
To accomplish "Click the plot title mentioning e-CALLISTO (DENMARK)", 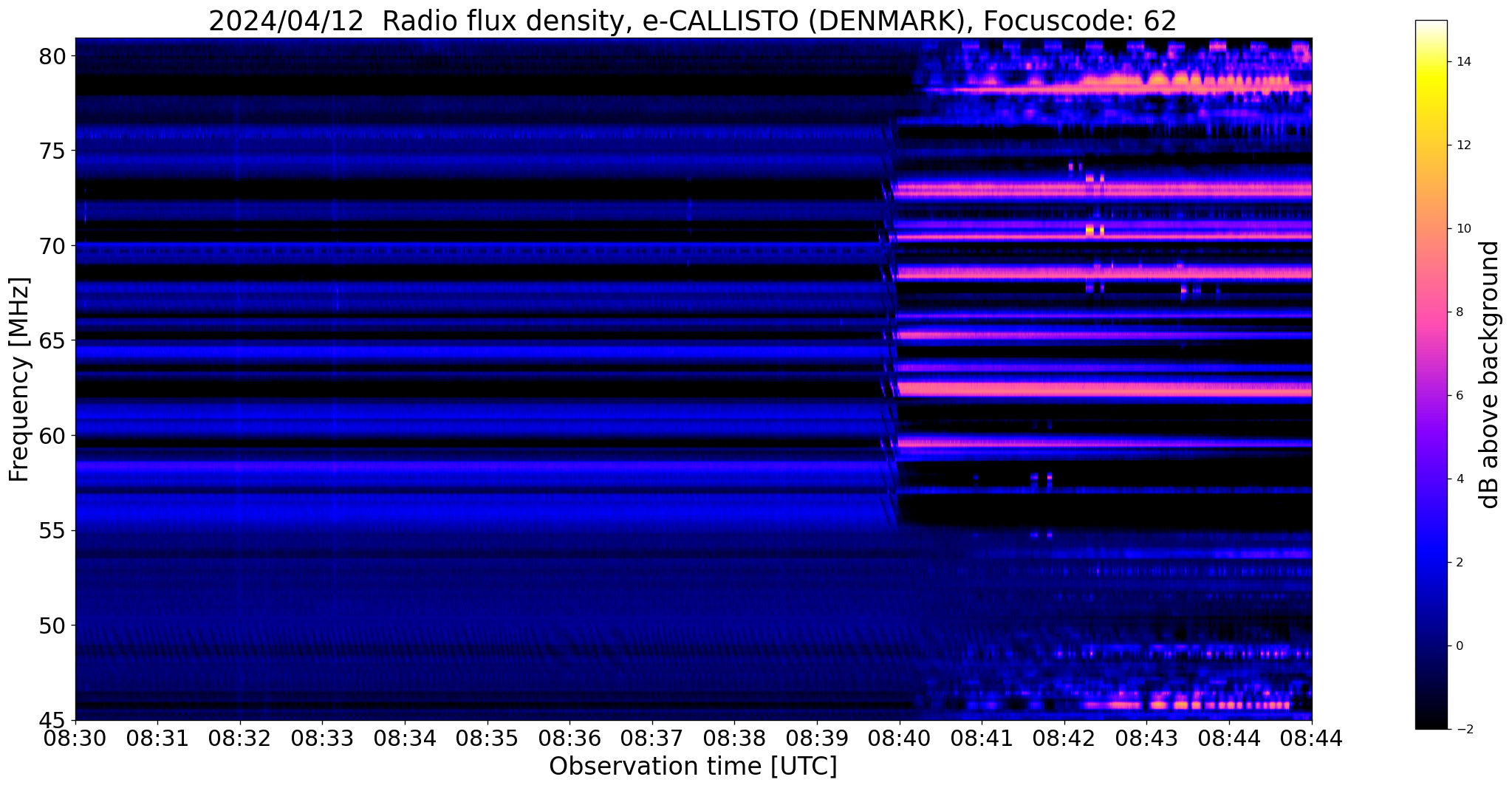I will click(692, 21).
